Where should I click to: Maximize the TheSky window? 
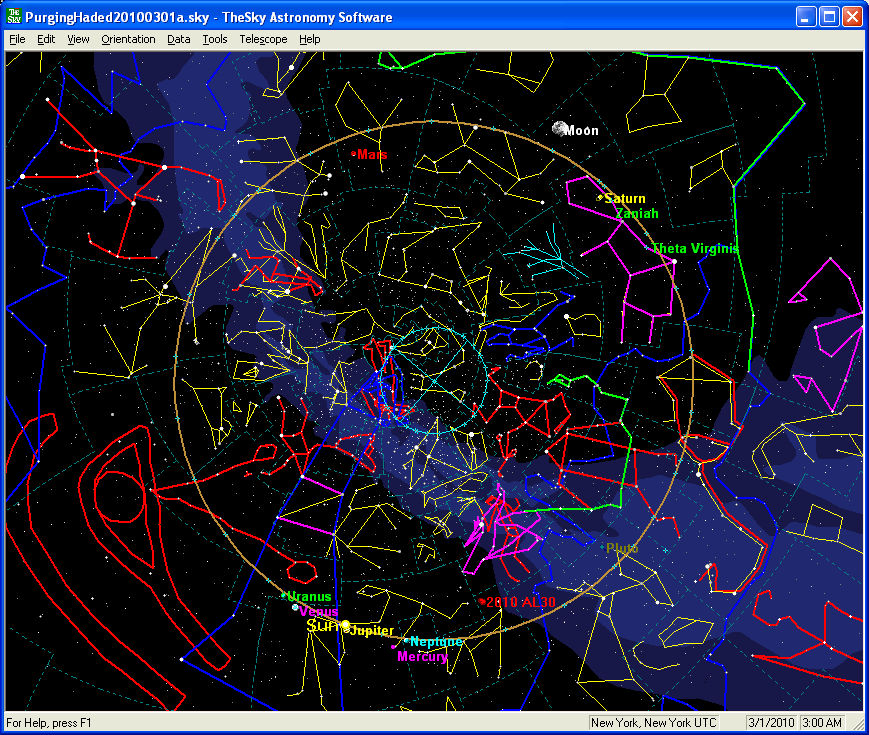[829, 17]
